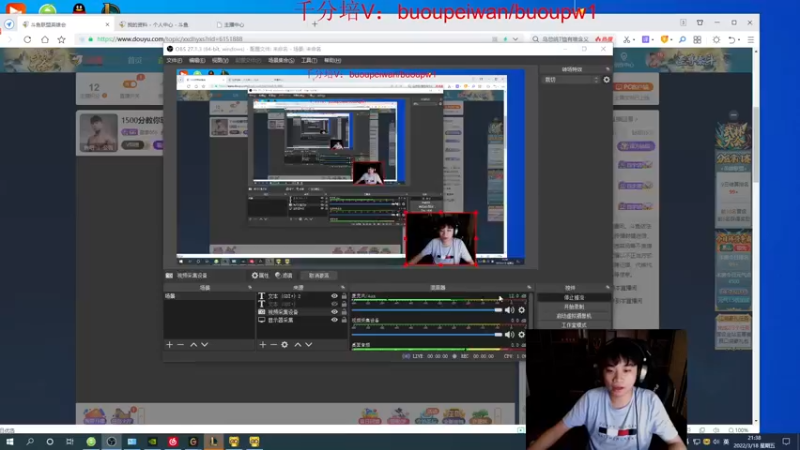Open 属性 for the selected source
Viewport: 800px width, 450px height.
coord(260,276)
